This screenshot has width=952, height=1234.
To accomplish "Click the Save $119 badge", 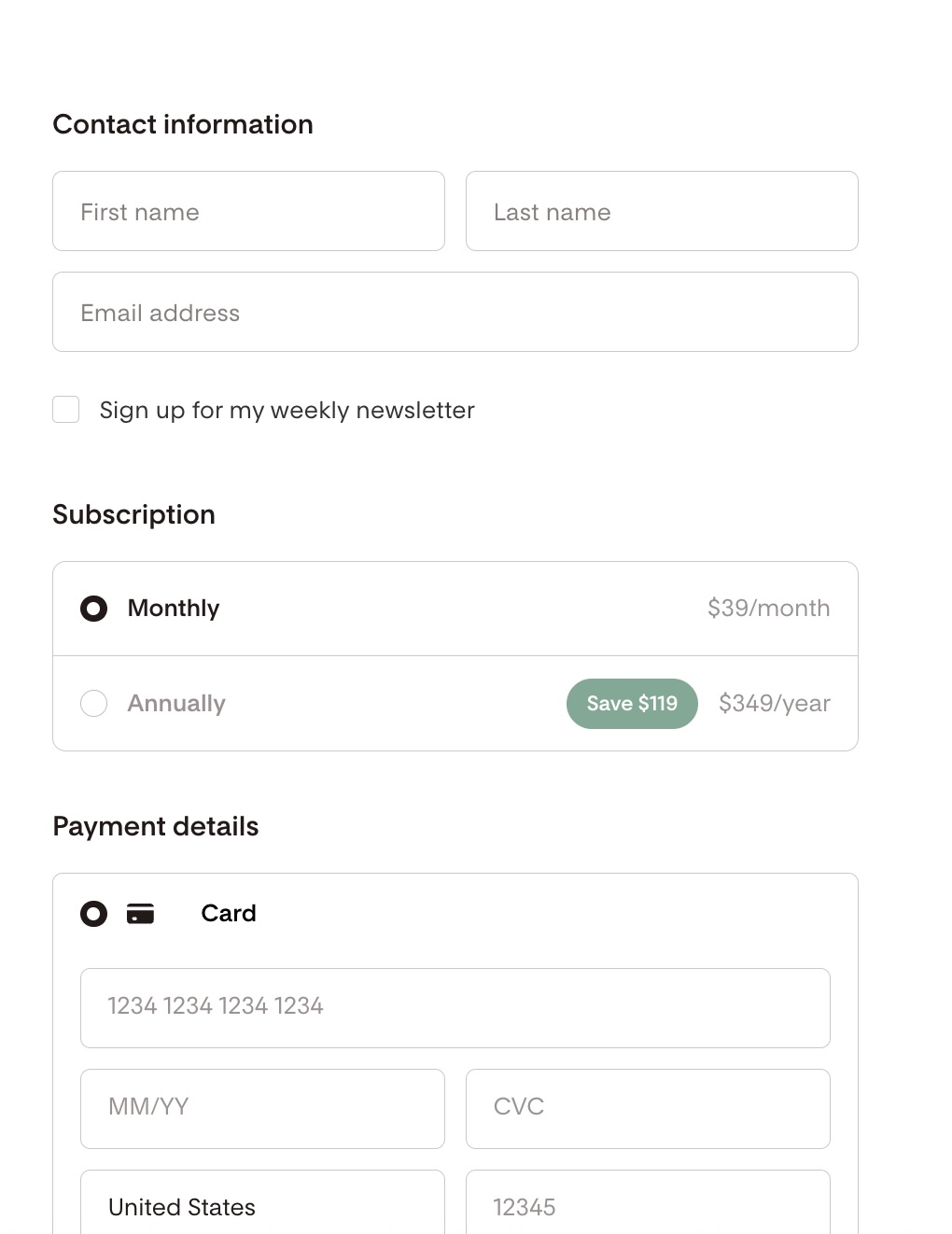I will [x=632, y=704].
